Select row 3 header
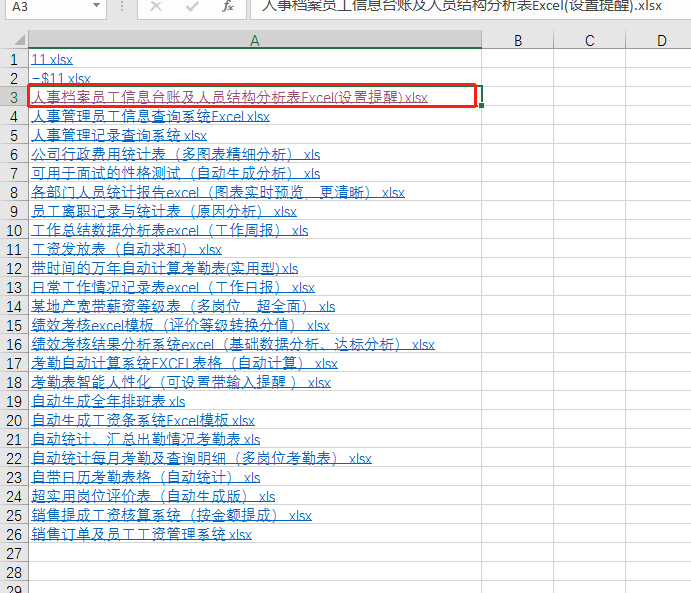Viewport: 691px width, 593px height. click(14, 97)
